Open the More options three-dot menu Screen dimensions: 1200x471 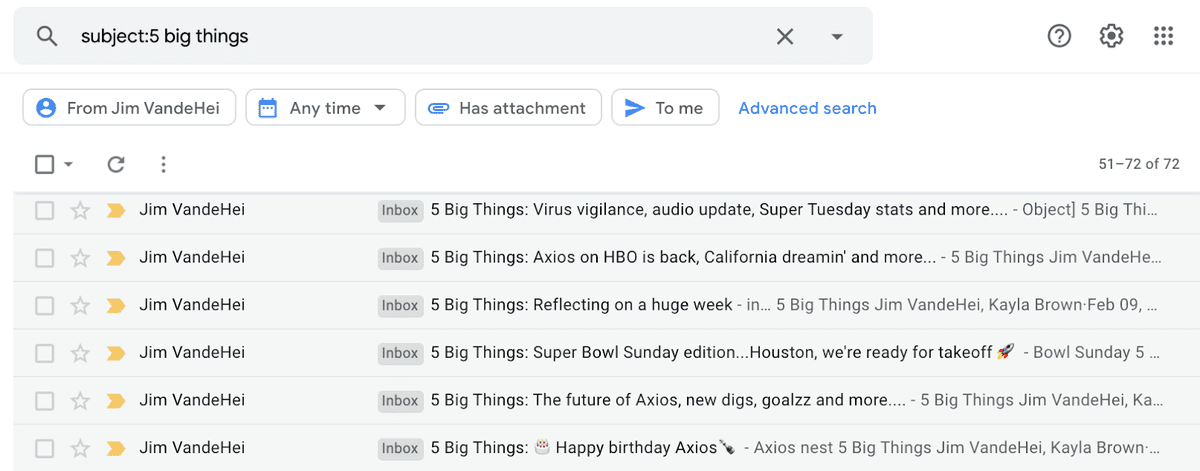(x=163, y=164)
